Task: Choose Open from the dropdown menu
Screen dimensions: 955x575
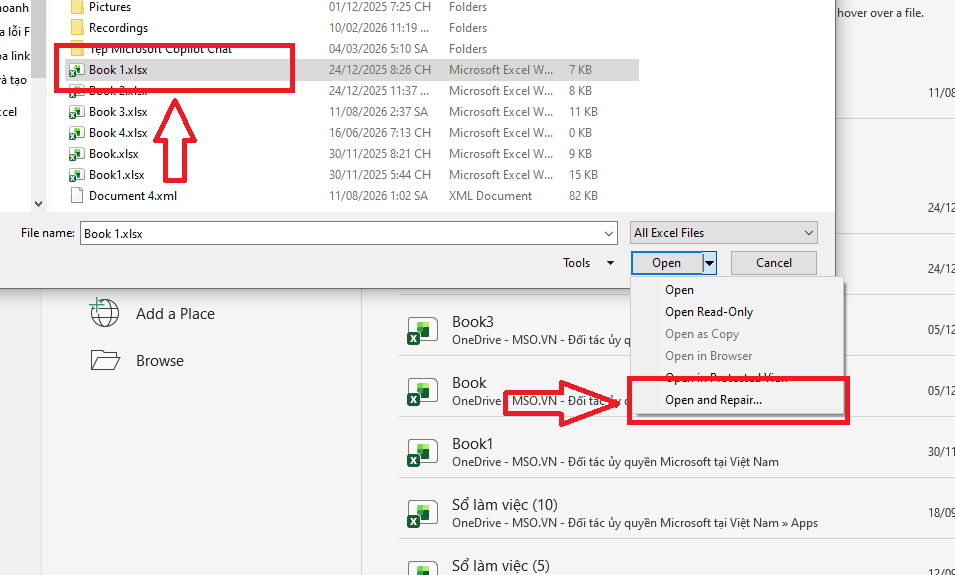Action: click(x=679, y=290)
